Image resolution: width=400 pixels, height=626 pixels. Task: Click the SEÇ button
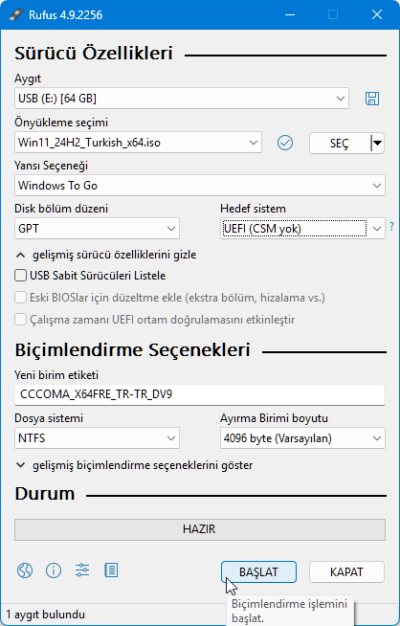(339, 143)
